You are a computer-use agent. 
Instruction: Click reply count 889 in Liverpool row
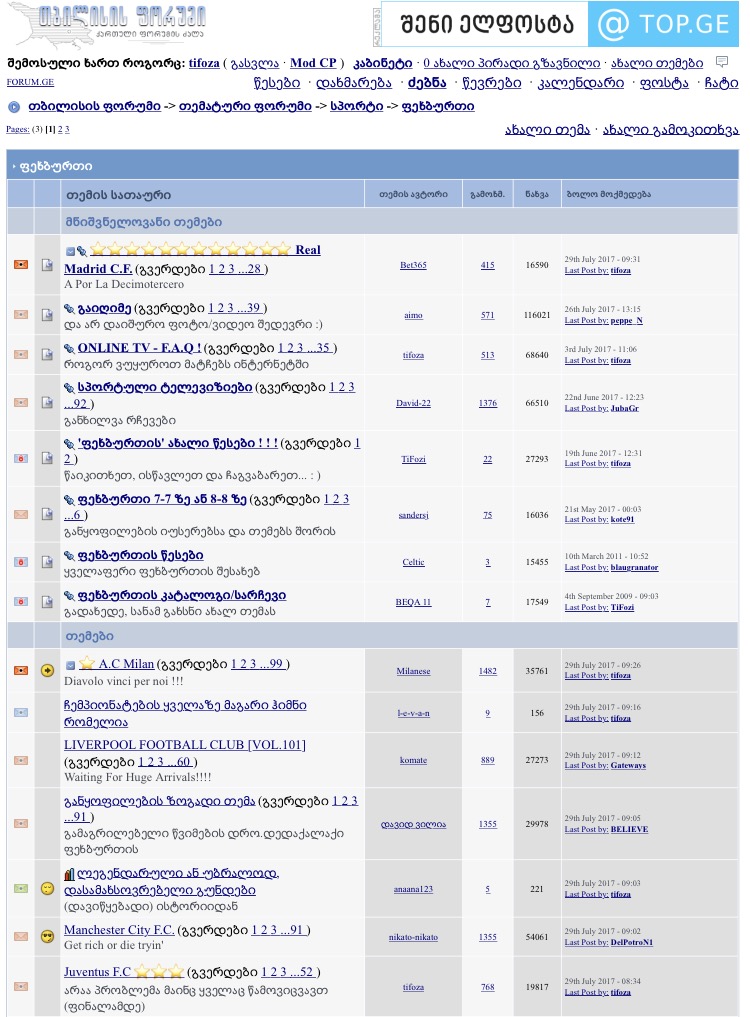pos(488,760)
